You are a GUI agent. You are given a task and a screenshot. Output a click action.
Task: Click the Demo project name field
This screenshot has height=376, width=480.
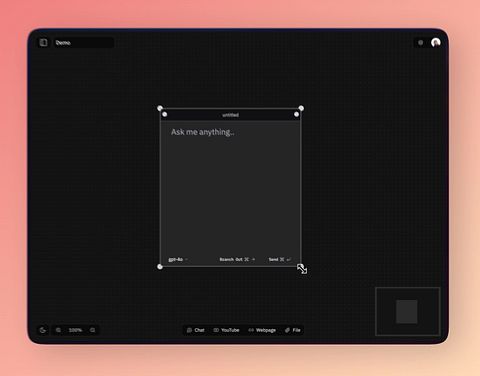[x=84, y=43]
